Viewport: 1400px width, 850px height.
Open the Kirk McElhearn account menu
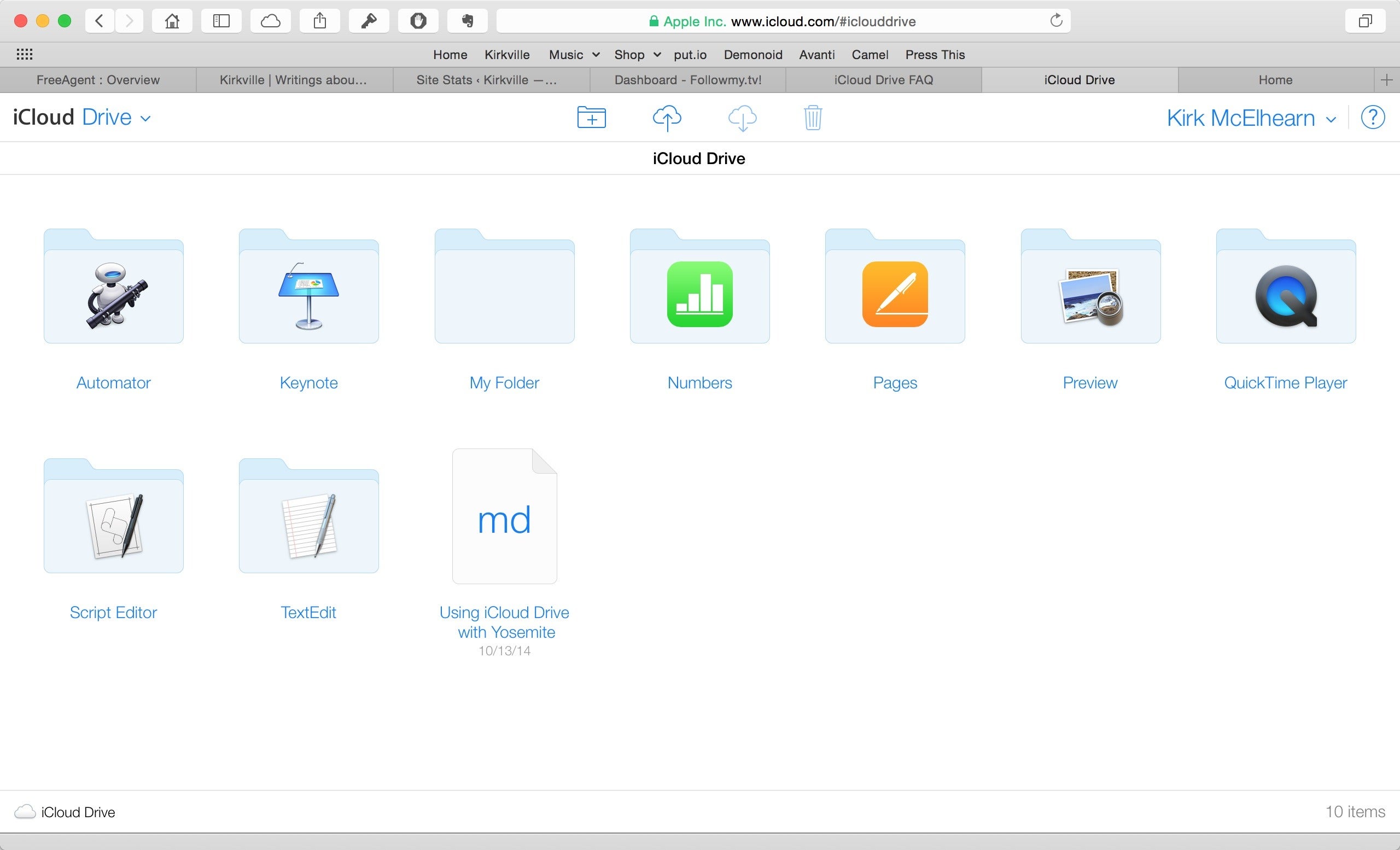click(x=1251, y=118)
